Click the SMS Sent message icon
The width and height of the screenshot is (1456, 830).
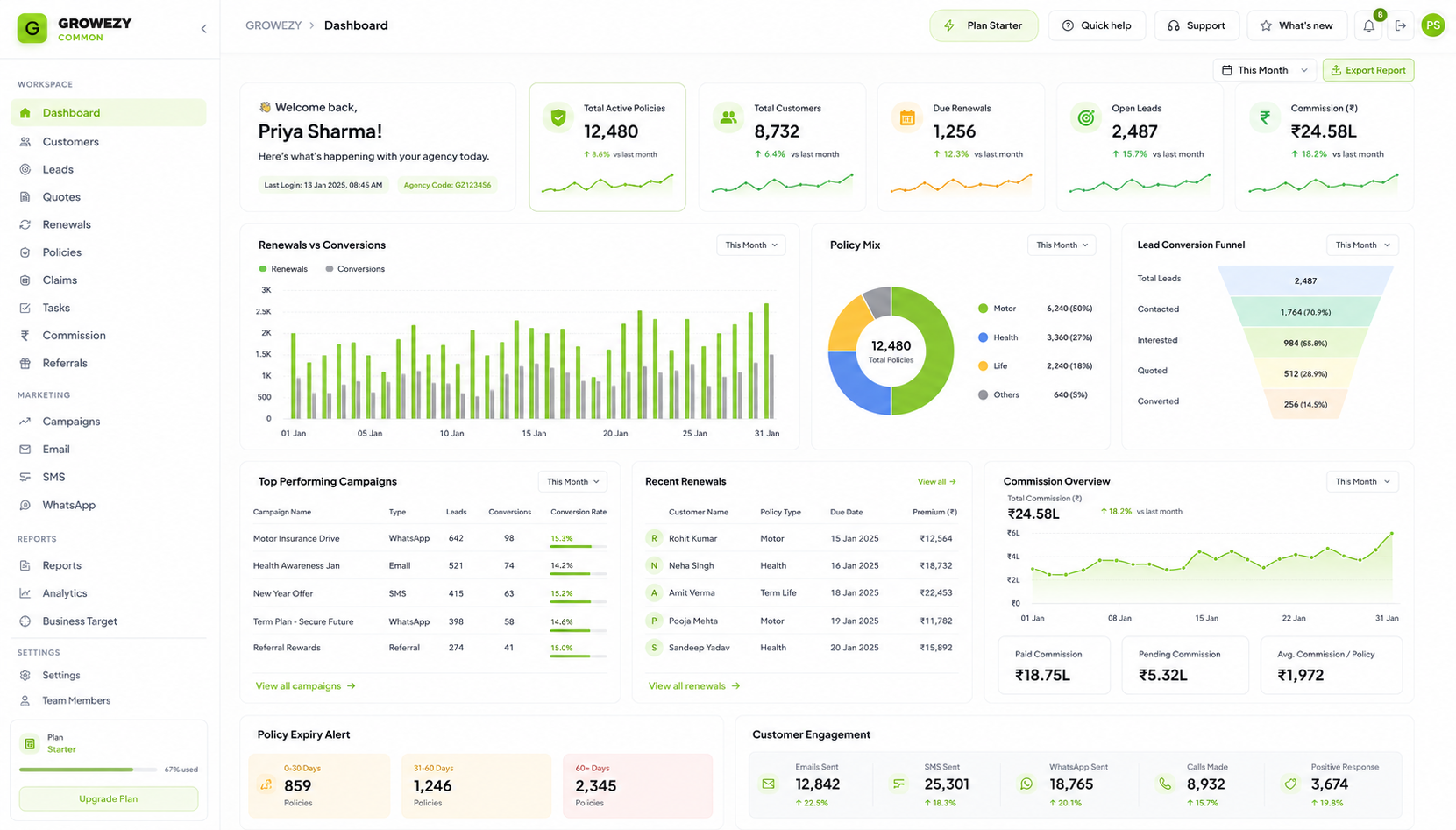click(x=898, y=784)
